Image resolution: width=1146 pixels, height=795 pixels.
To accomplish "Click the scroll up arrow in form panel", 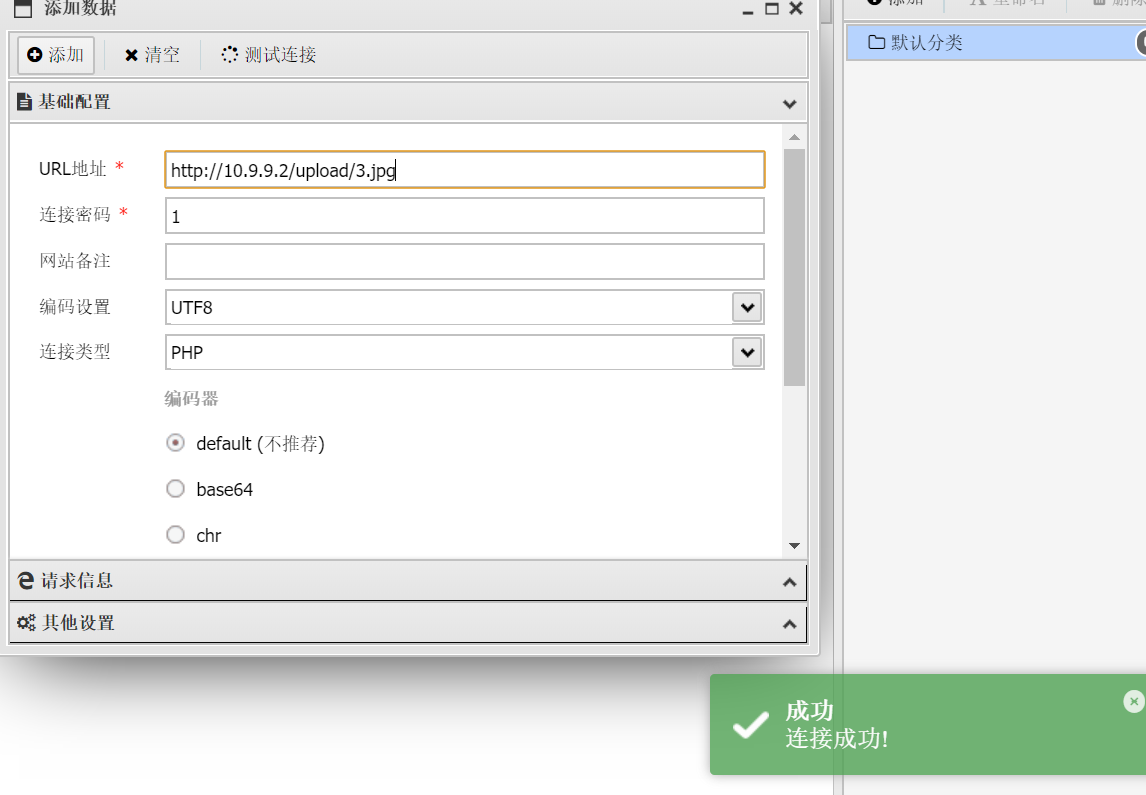I will point(794,137).
